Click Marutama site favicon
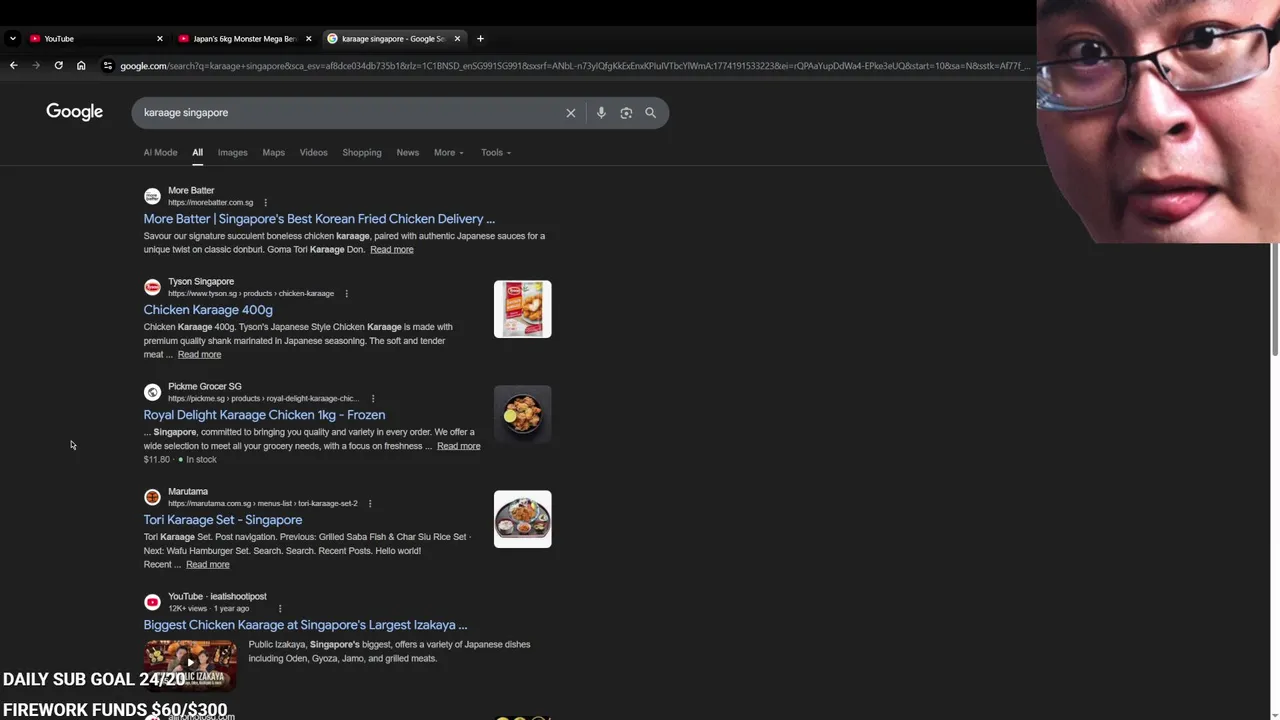This screenshot has width=1280, height=720. click(x=152, y=497)
